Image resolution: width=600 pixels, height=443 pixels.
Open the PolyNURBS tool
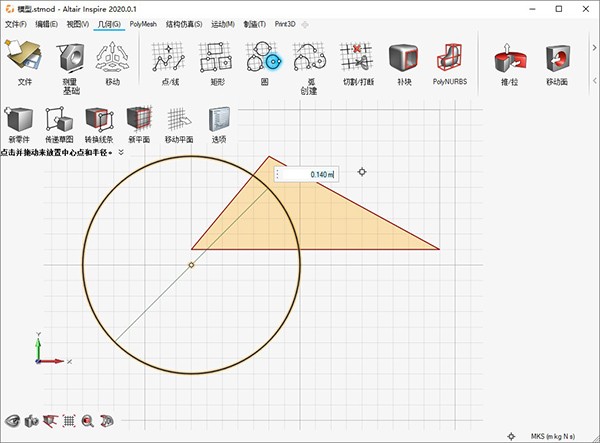(x=450, y=60)
